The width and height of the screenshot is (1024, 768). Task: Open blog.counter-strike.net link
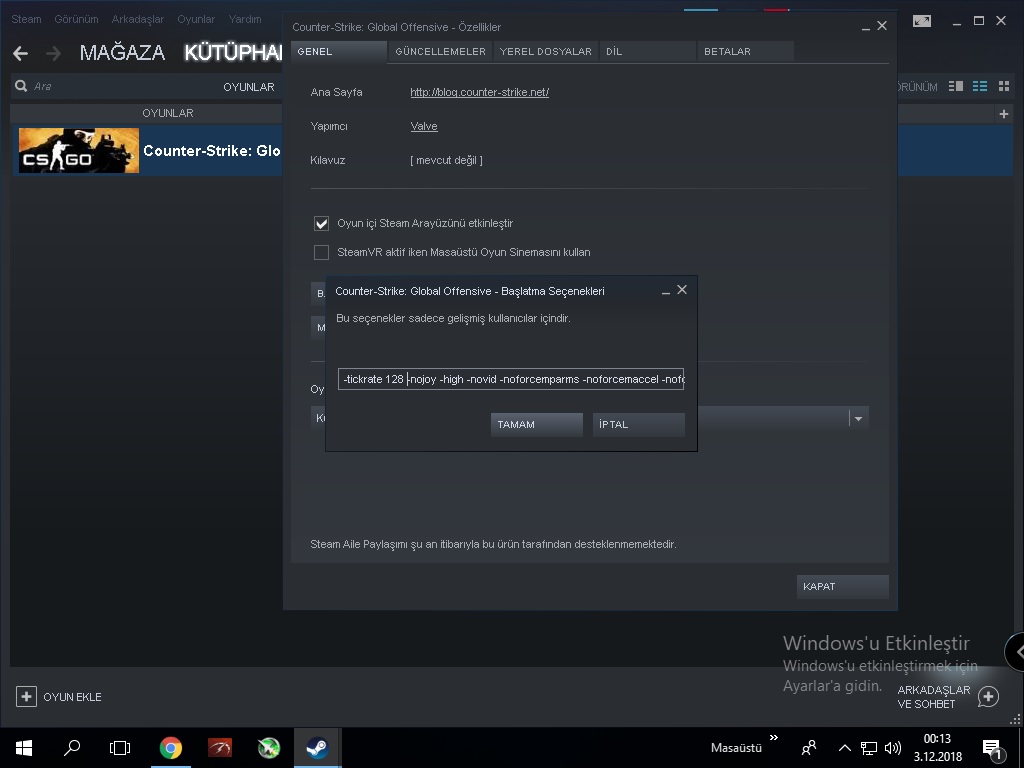tap(479, 92)
